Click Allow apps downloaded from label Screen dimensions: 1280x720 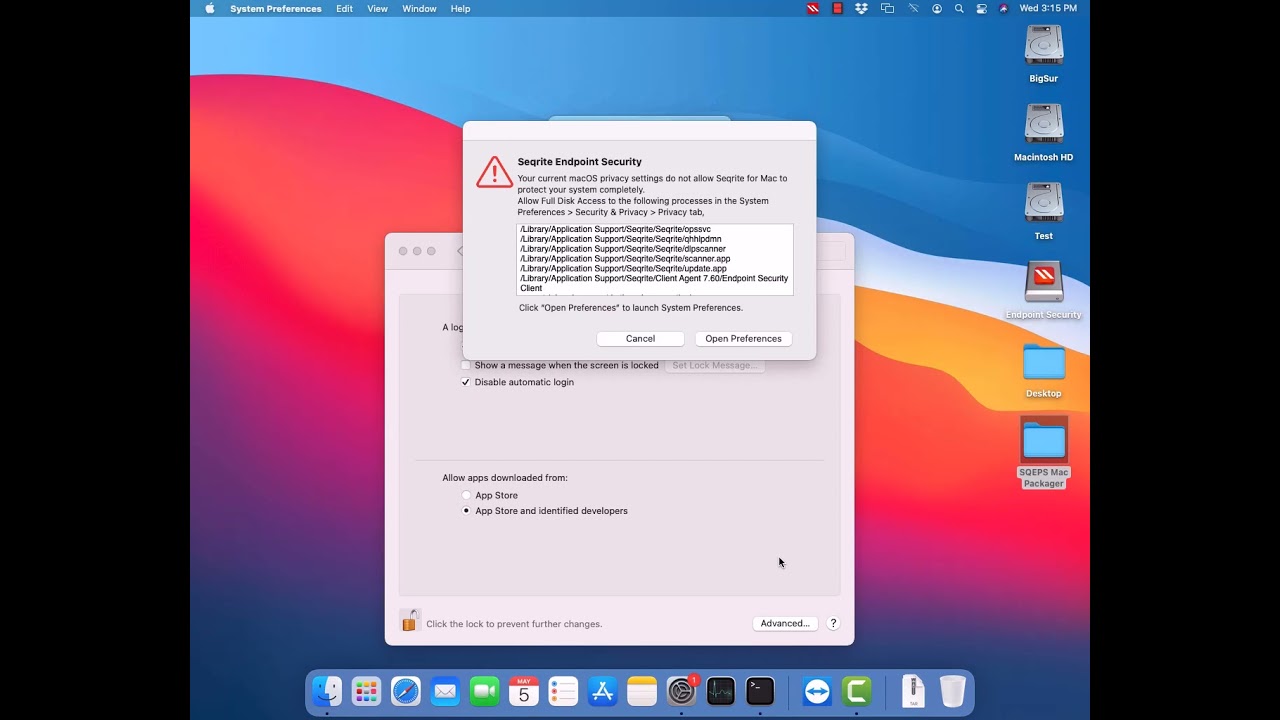(x=505, y=478)
